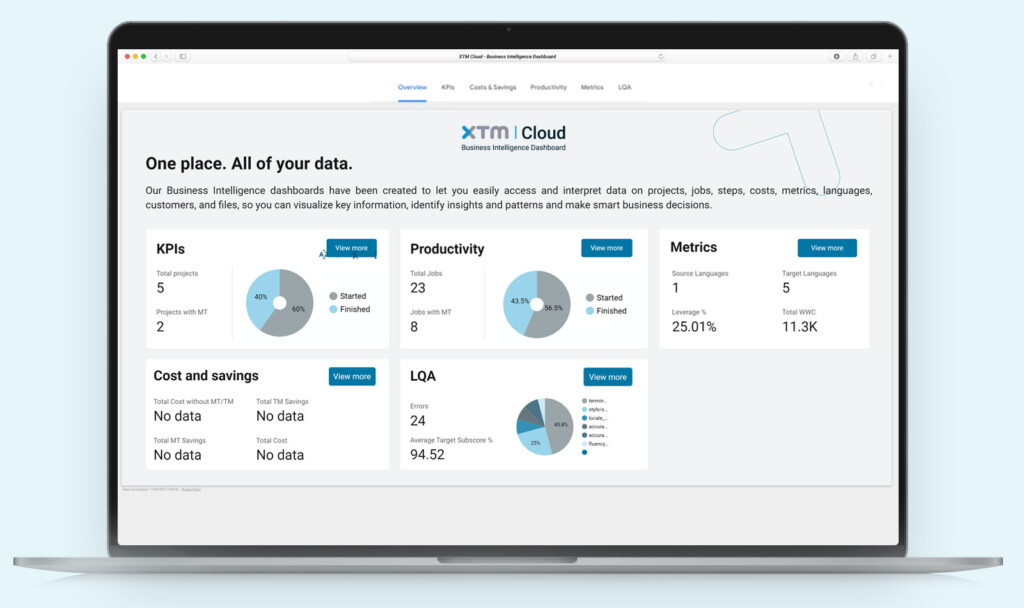Click the settings gear icon in the toolbar
The image size is (1024, 608).
(x=837, y=56)
